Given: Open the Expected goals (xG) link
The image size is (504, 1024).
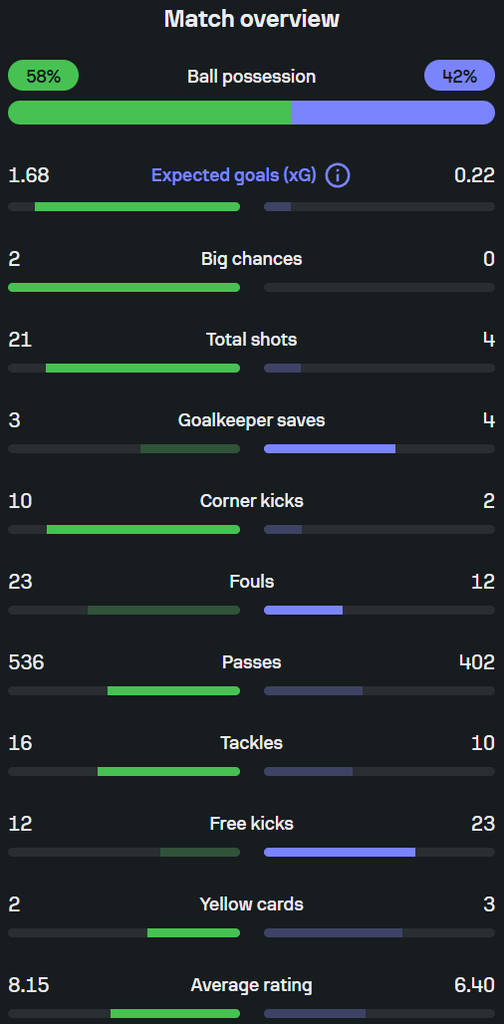Looking at the screenshot, I should (234, 176).
